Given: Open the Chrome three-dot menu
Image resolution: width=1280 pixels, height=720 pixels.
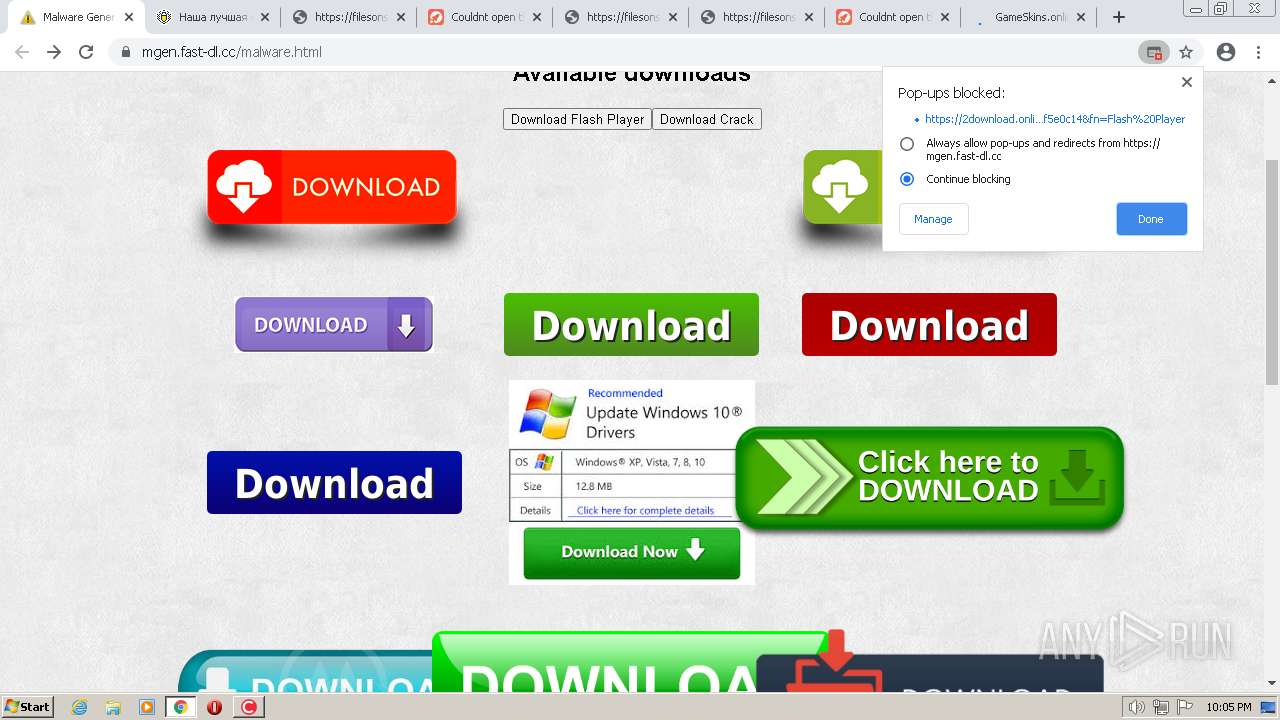Looking at the screenshot, I should [1259, 52].
